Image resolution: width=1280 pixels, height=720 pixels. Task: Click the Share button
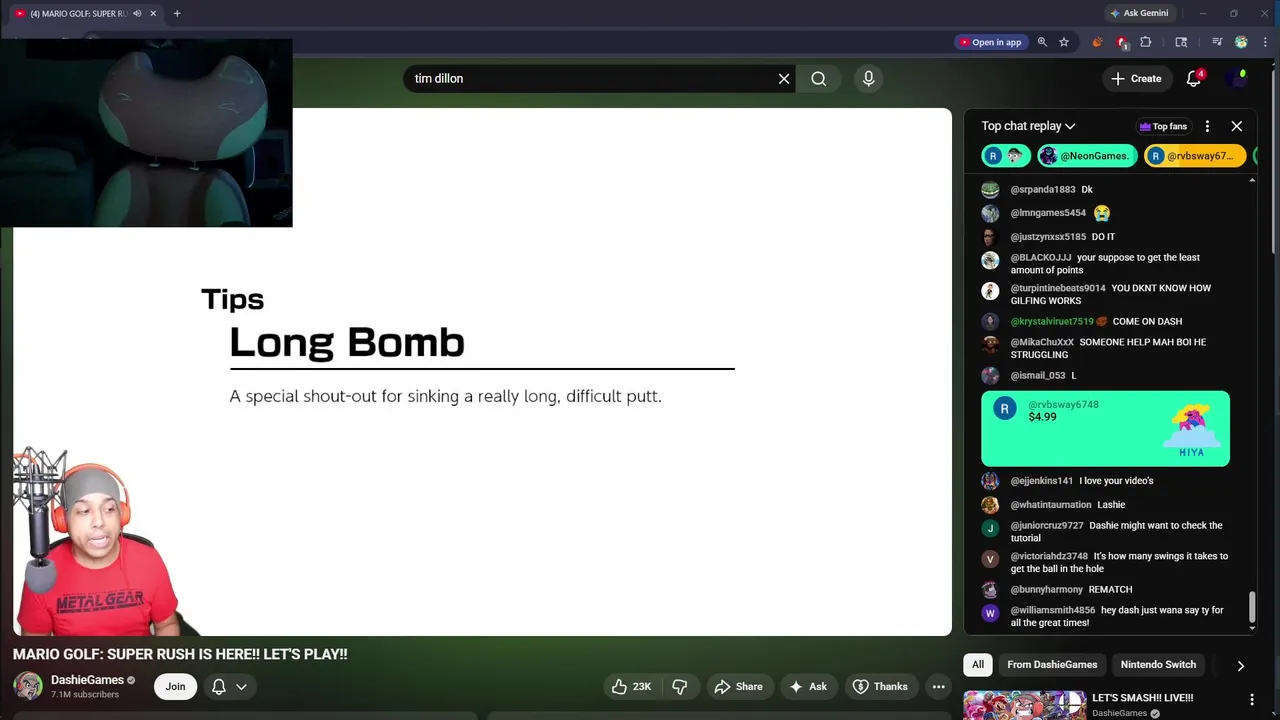(737, 686)
